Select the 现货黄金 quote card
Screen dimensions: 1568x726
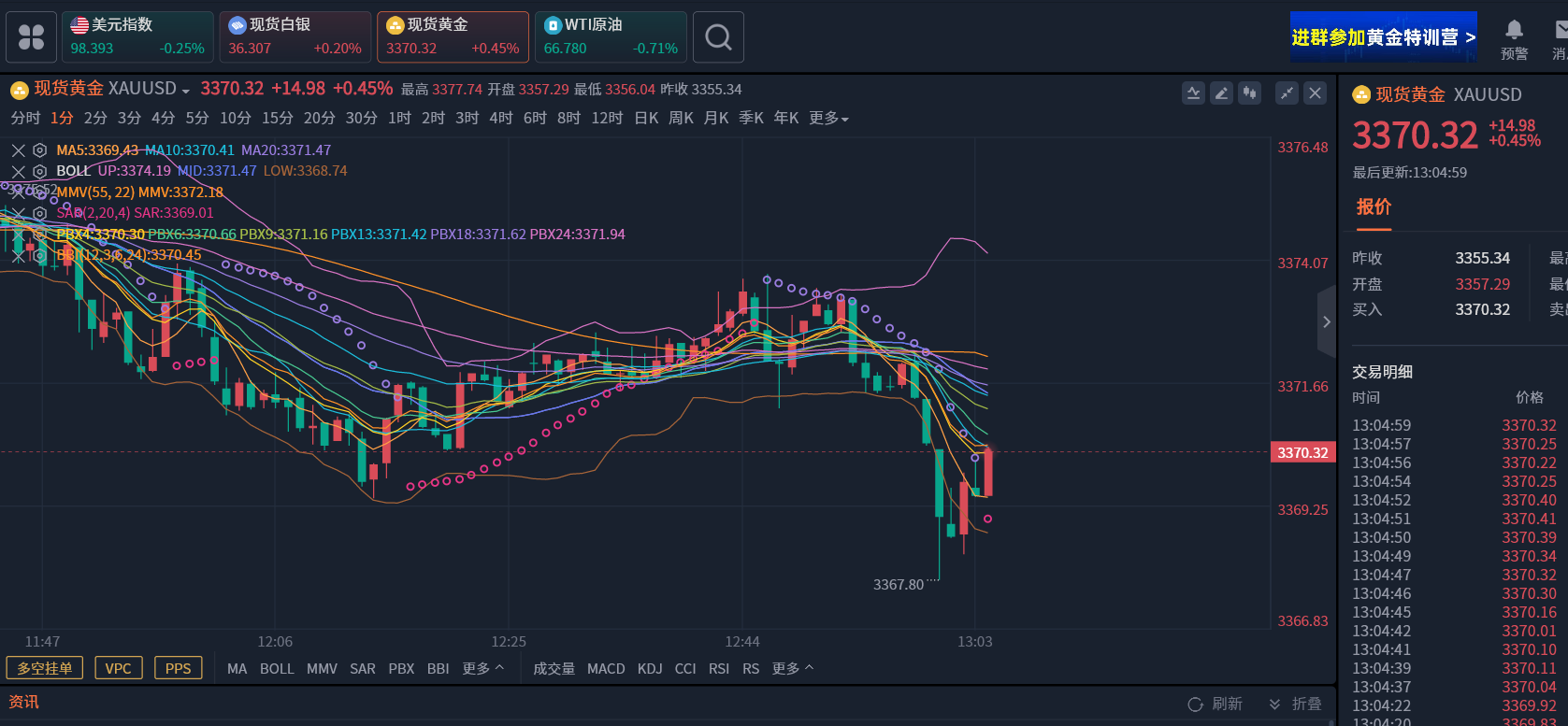click(453, 37)
